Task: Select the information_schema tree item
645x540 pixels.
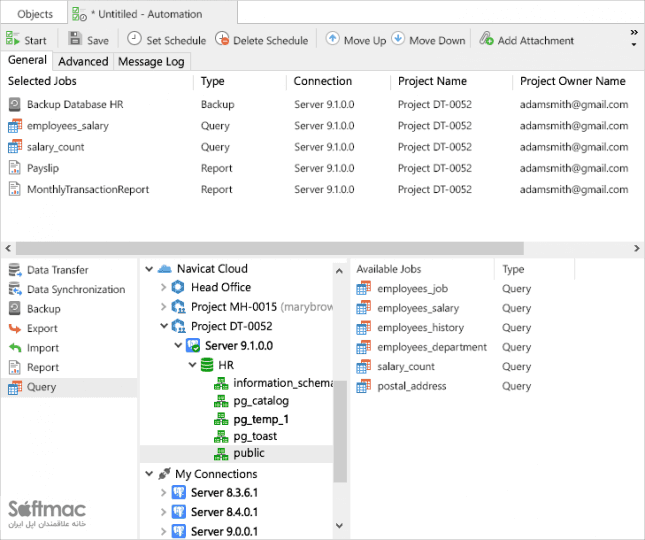Action: point(283,383)
